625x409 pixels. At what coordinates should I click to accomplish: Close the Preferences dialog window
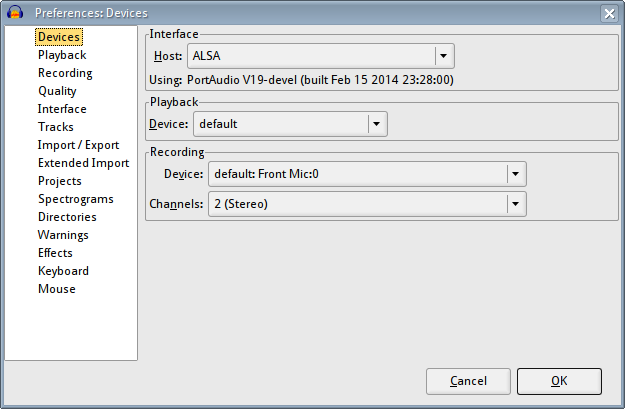click(608, 13)
